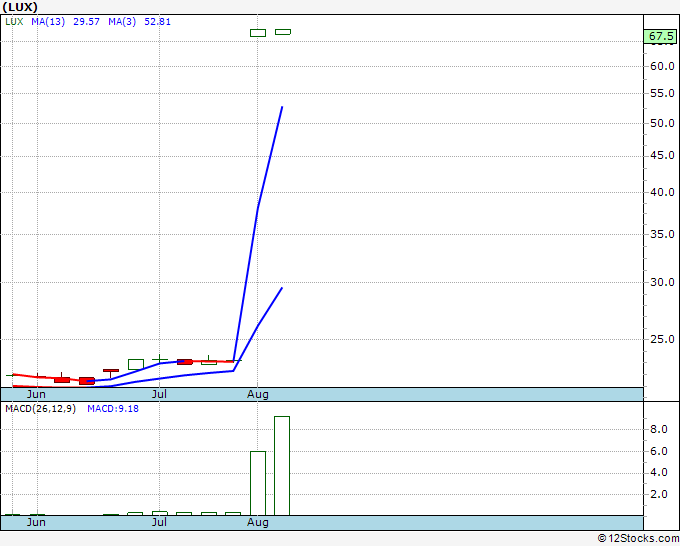Click the 40.0 price axis label
This screenshot has height=546, width=680.
tap(662, 192)
